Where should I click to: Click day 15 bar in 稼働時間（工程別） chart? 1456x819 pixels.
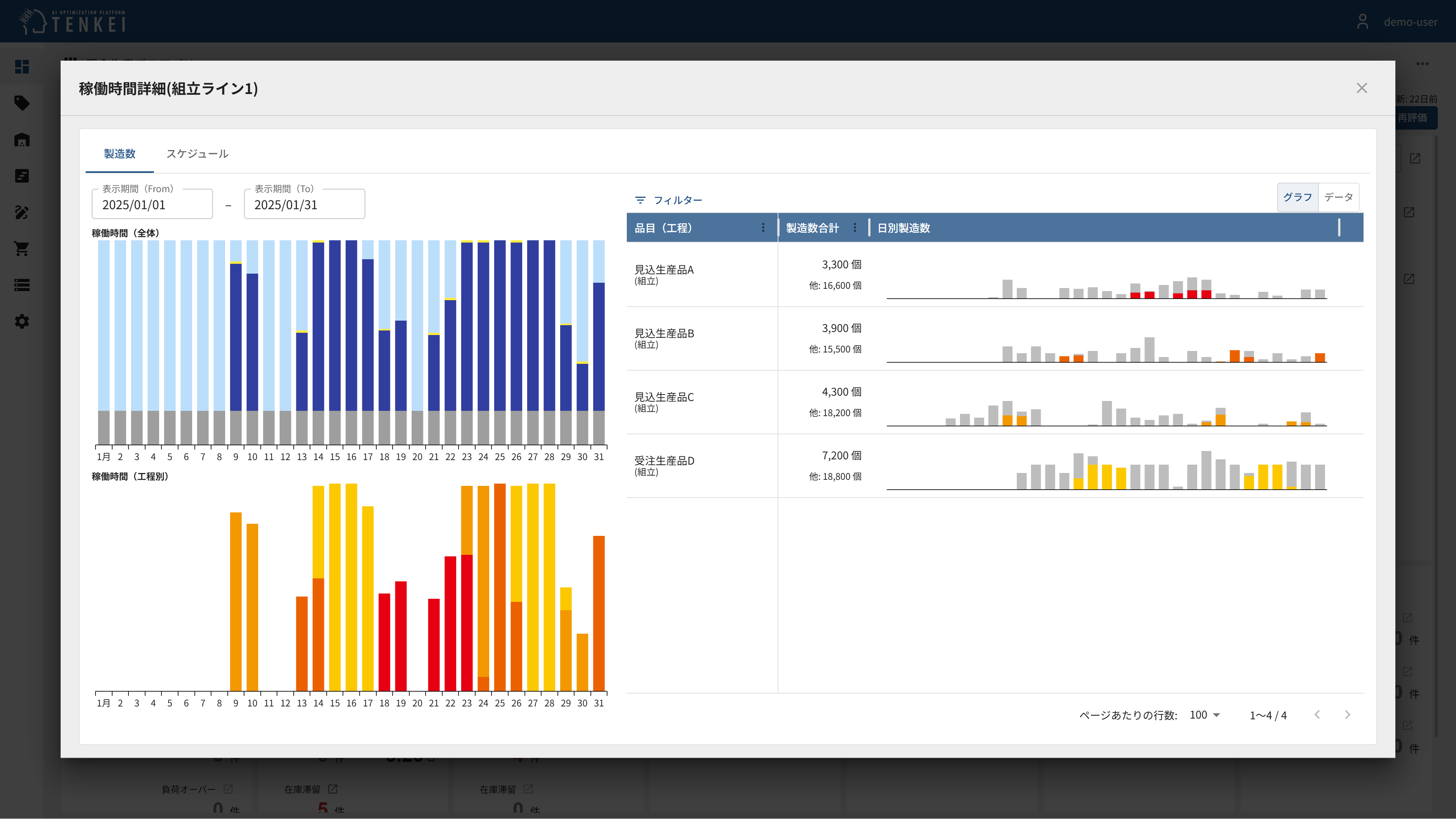335,588
